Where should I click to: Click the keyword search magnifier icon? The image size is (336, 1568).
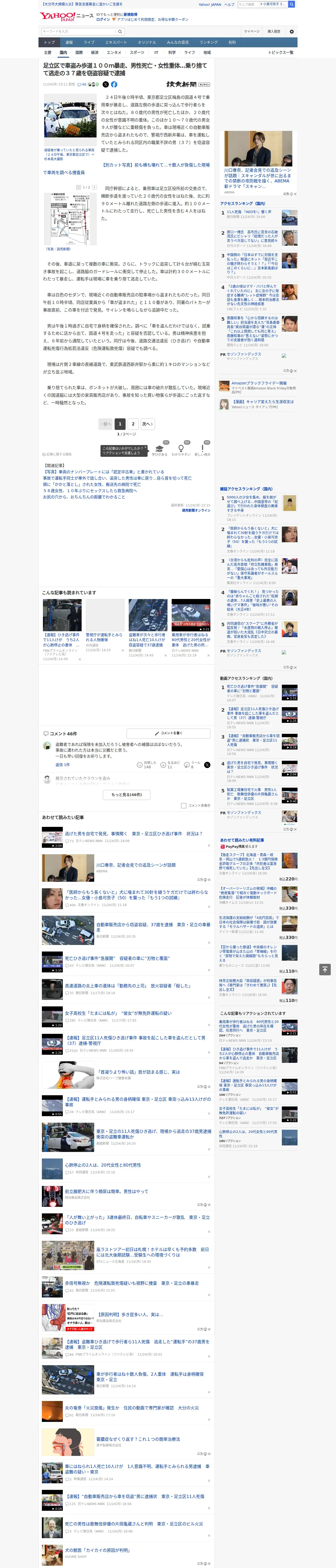(120, 31)
